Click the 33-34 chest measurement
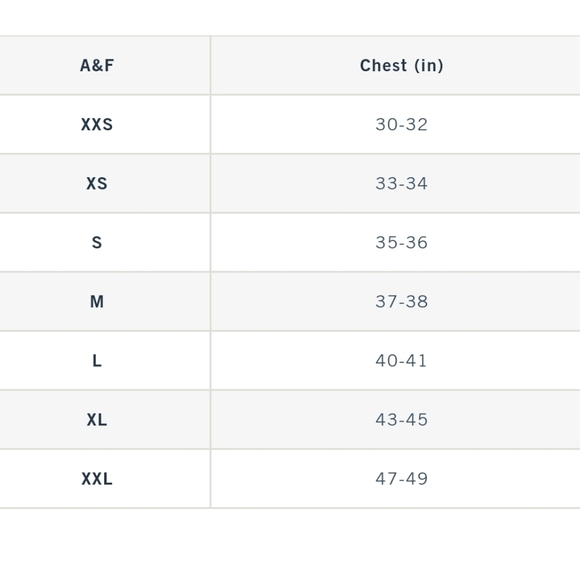 401,184
